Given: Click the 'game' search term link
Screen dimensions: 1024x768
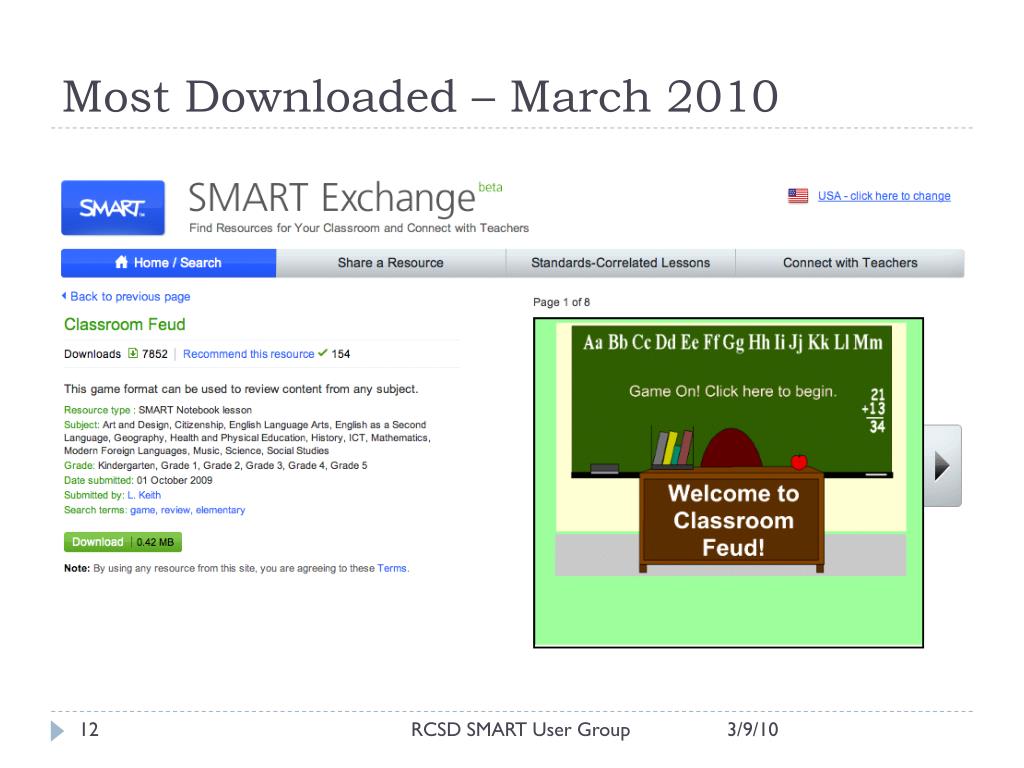Looking at the screenshot, I should pos(142,510).
